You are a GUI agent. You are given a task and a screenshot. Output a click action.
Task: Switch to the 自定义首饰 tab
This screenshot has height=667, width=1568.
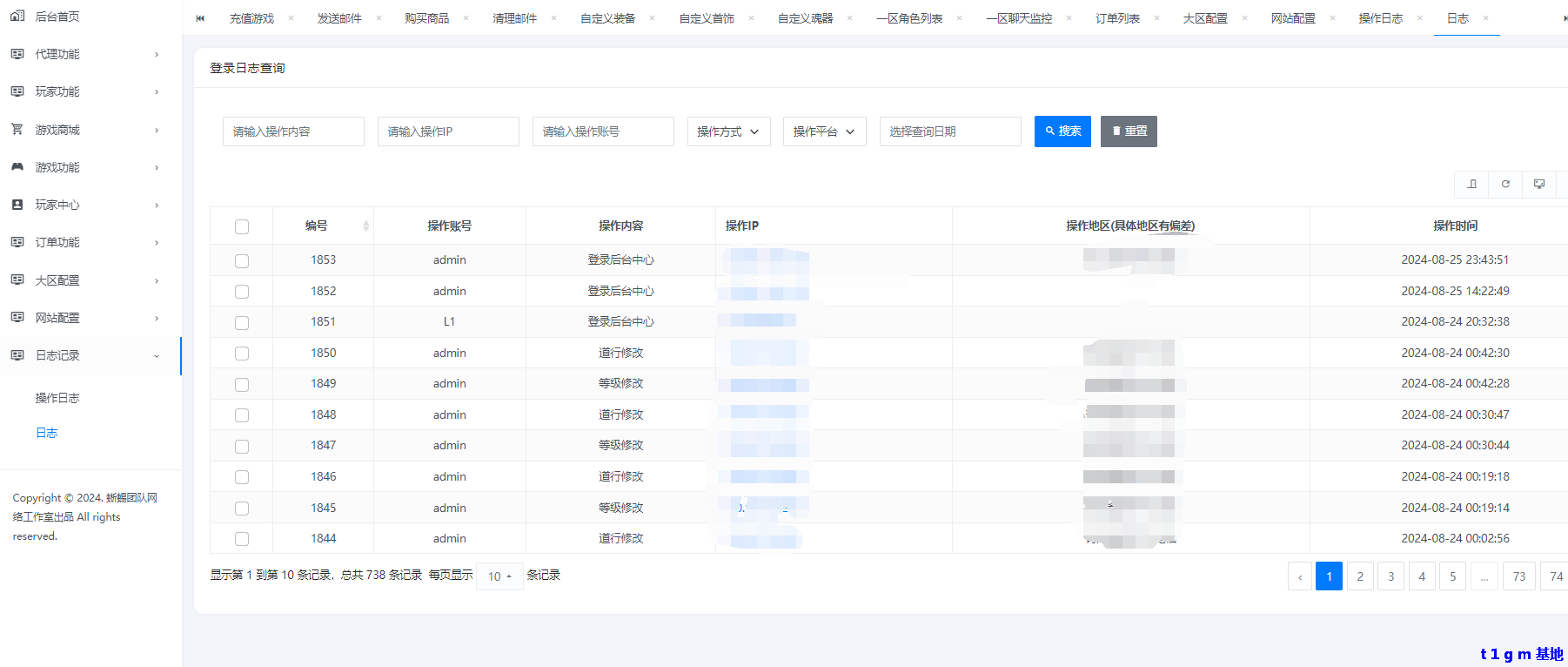tap(707, 18)
